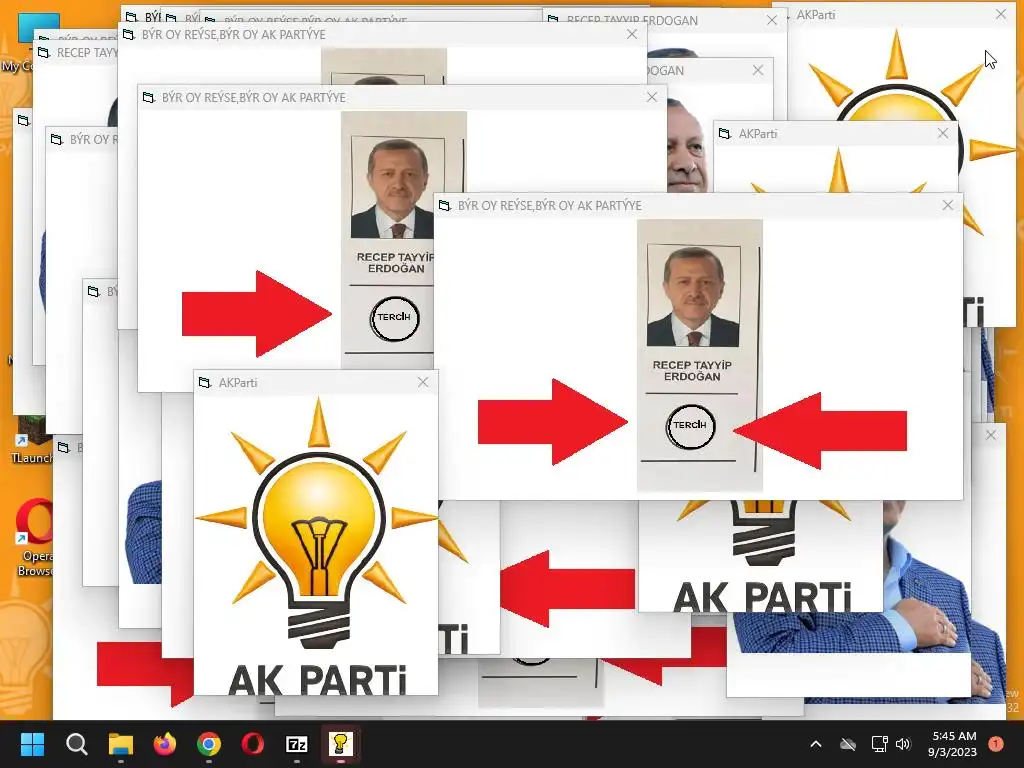Click the middle BÝR OY REÝSE title bar

pos(402,97)
